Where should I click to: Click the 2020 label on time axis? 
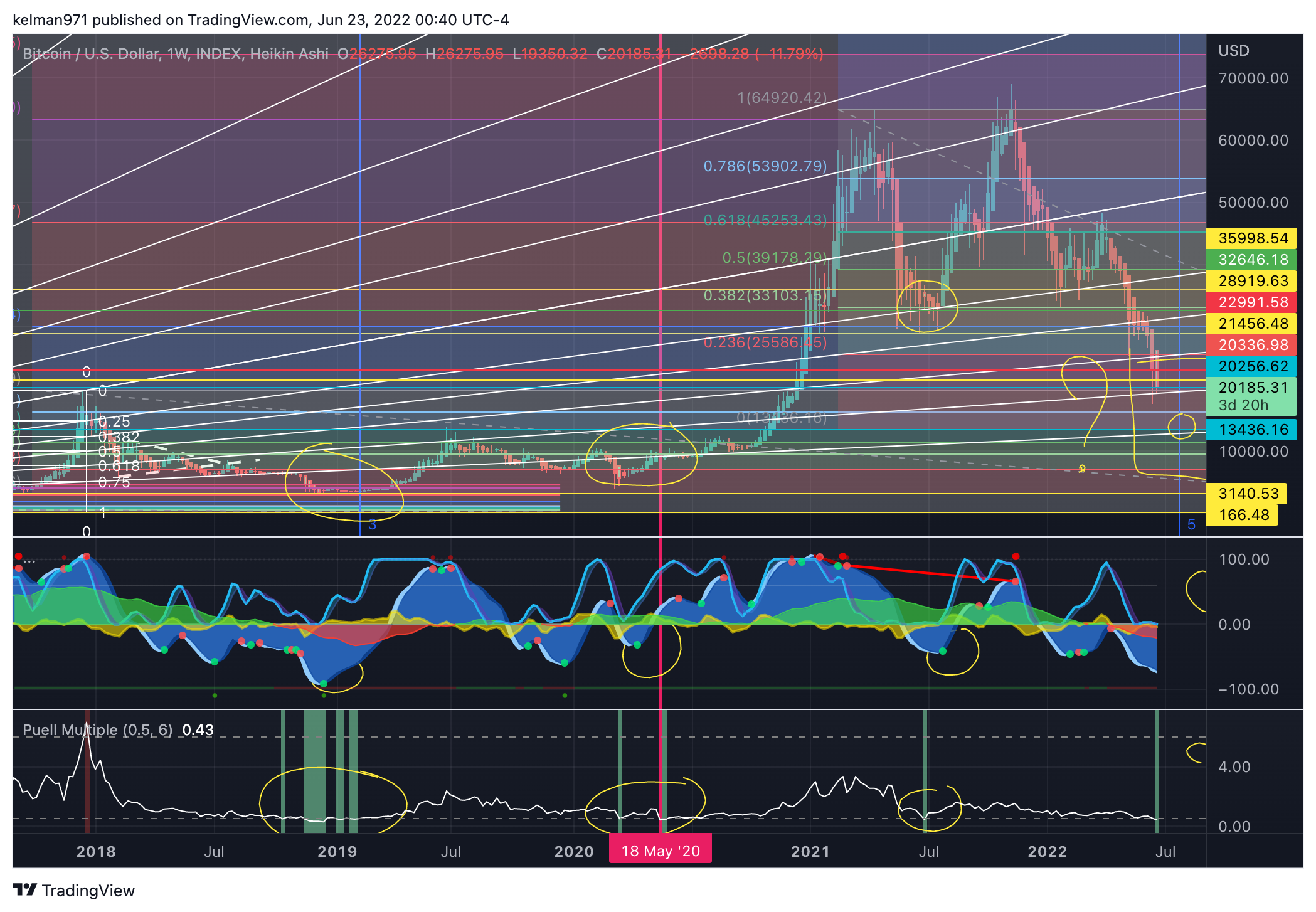tap(574, 851)
